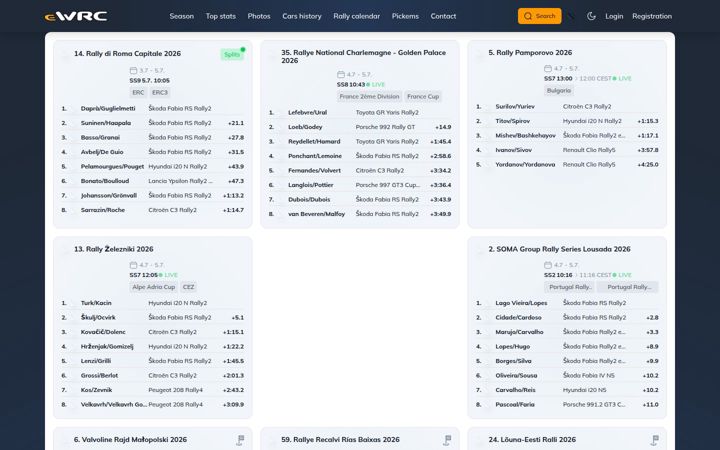This screenshot has height=450, width=720.
Task: Select the Bulgaria tag
Action: 559,90
